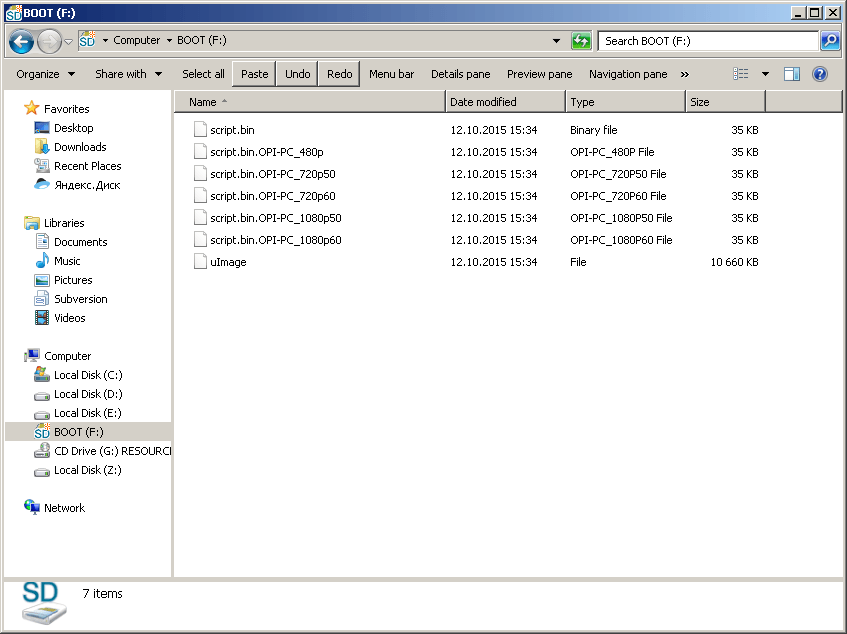
Task: Click the Back navigation arrow
Action: [21, 41]
